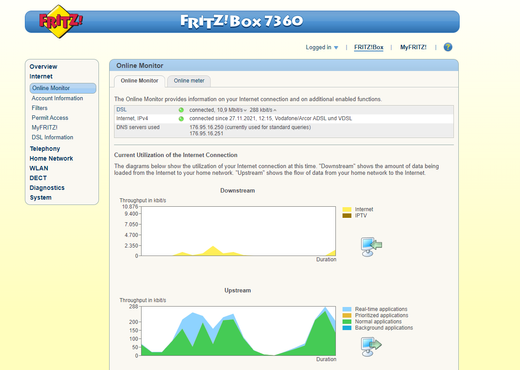
Task: Click the light blue Real-time applications swatch
Action: 347,309
